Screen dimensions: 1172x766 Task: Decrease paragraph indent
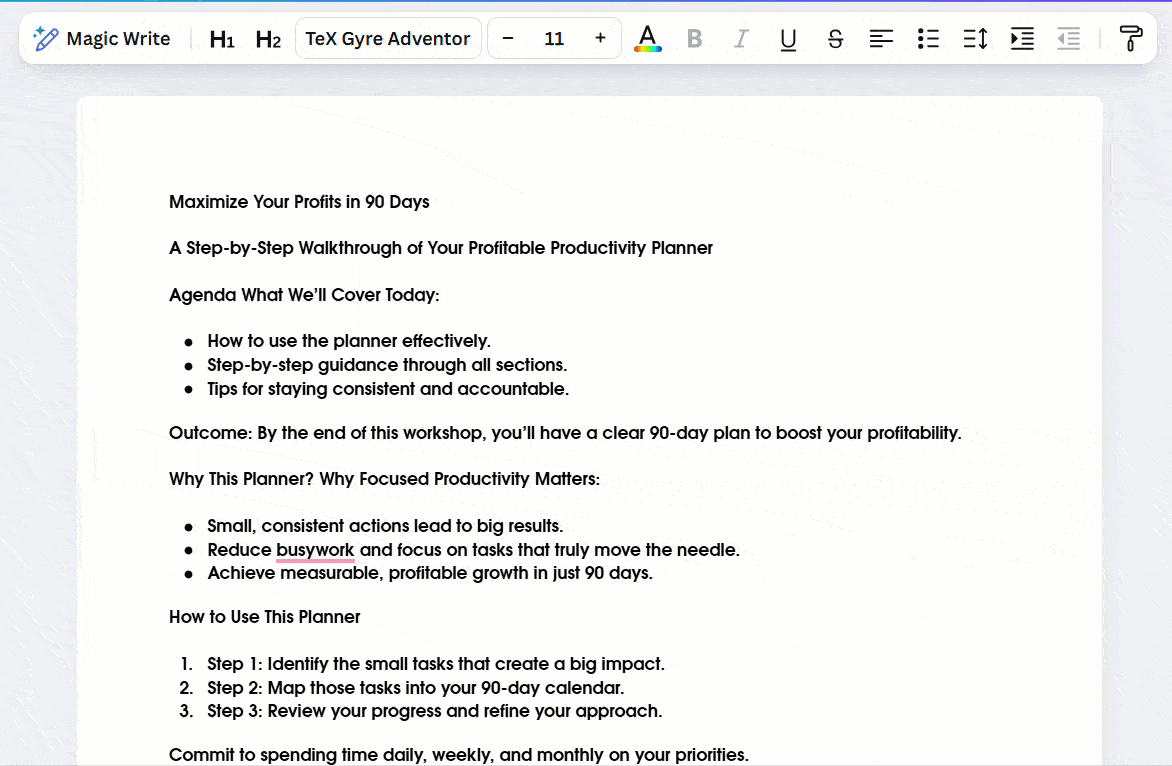[x=1069, y=38]
